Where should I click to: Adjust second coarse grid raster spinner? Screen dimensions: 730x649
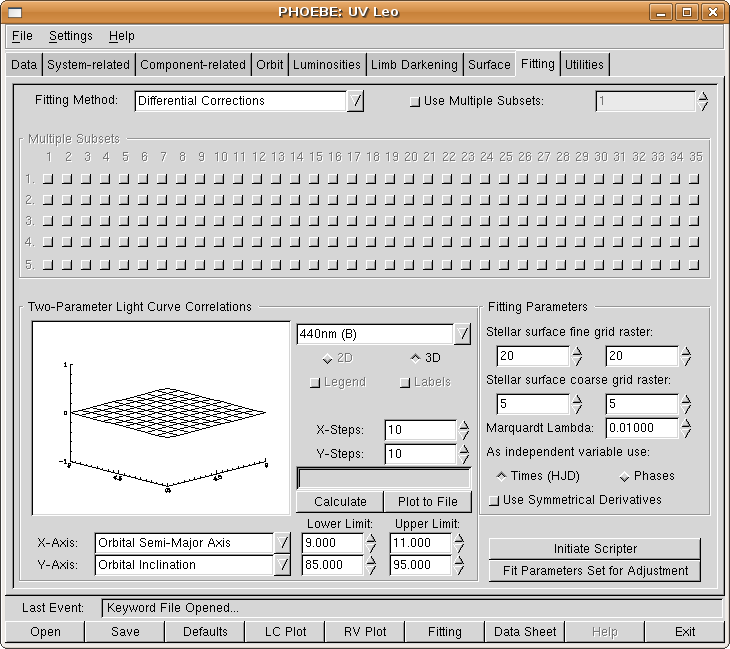[686, 404]
